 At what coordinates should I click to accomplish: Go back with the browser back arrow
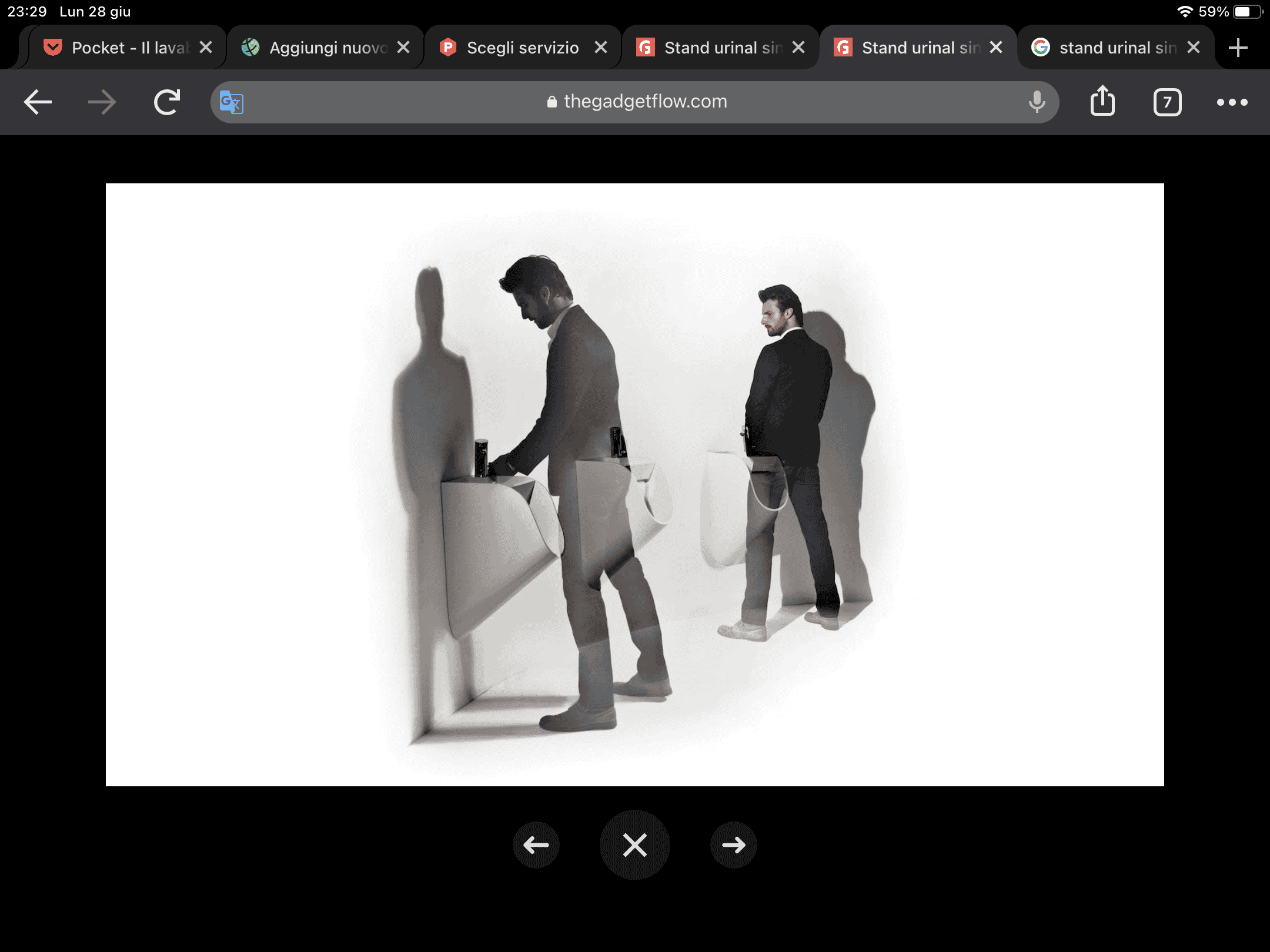(x=38, y=102)
